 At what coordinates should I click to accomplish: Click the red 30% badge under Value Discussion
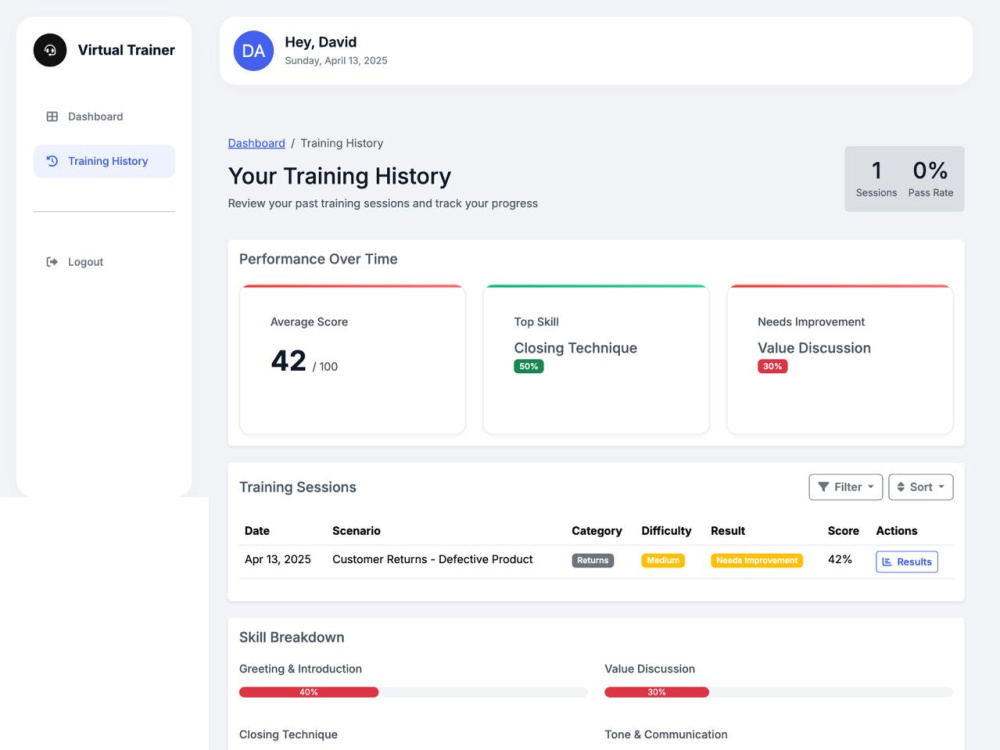772,366
